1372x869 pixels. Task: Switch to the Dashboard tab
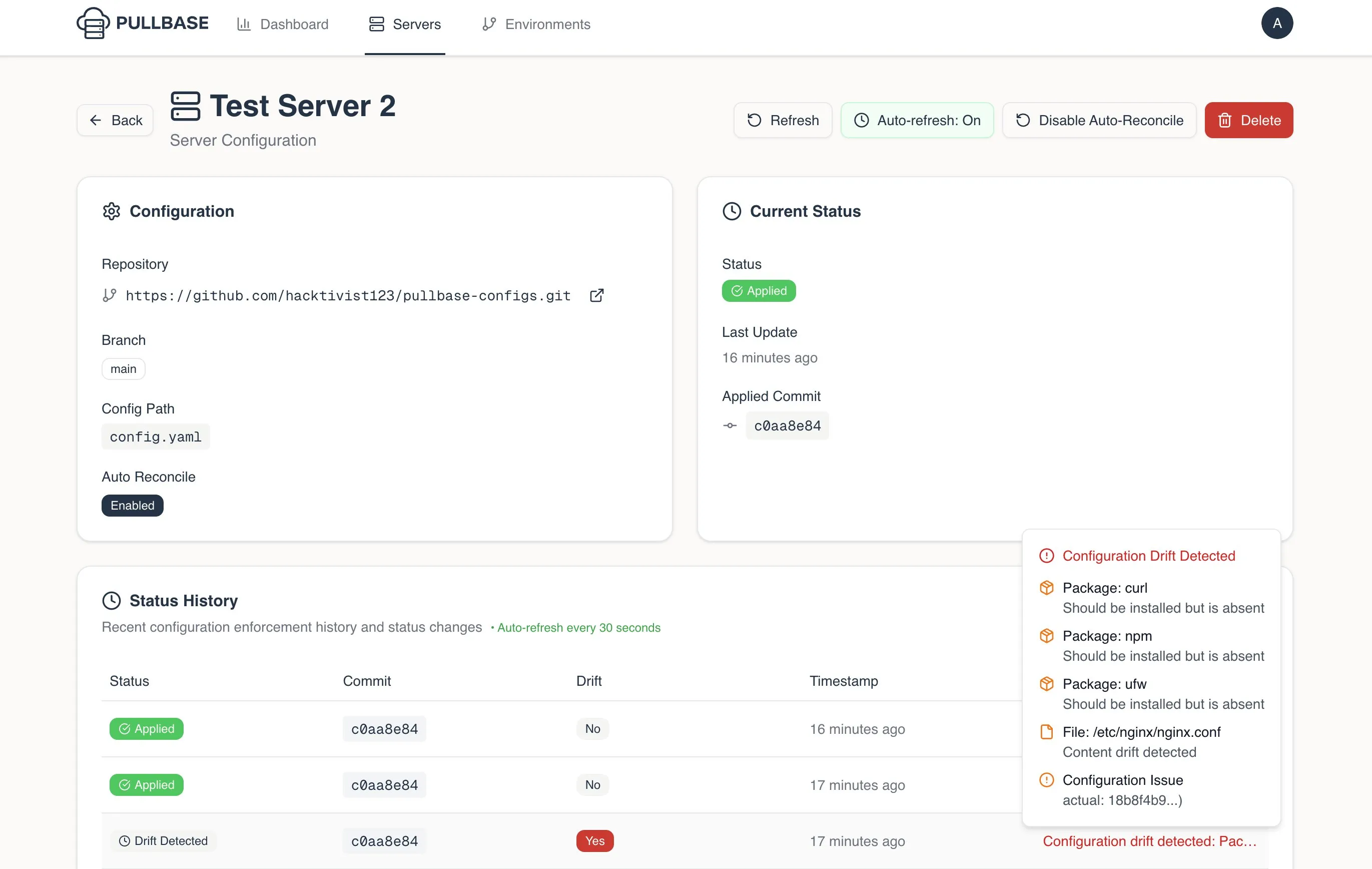(283, 24)
